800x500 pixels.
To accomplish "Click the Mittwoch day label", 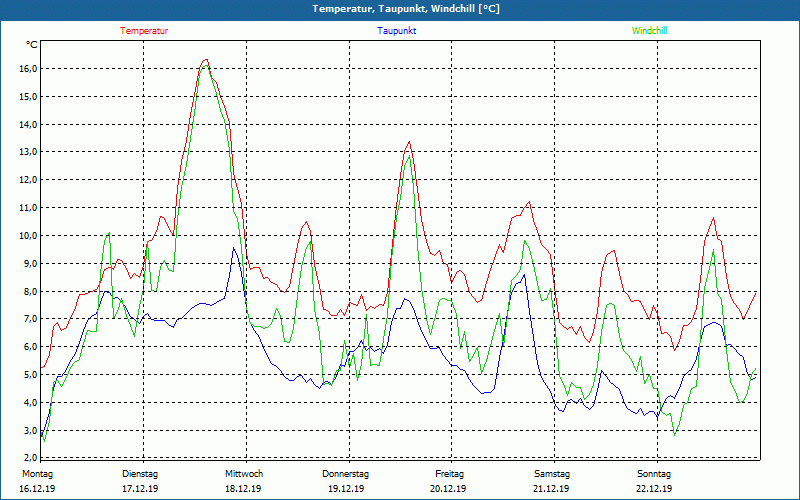I will (244, 474).
